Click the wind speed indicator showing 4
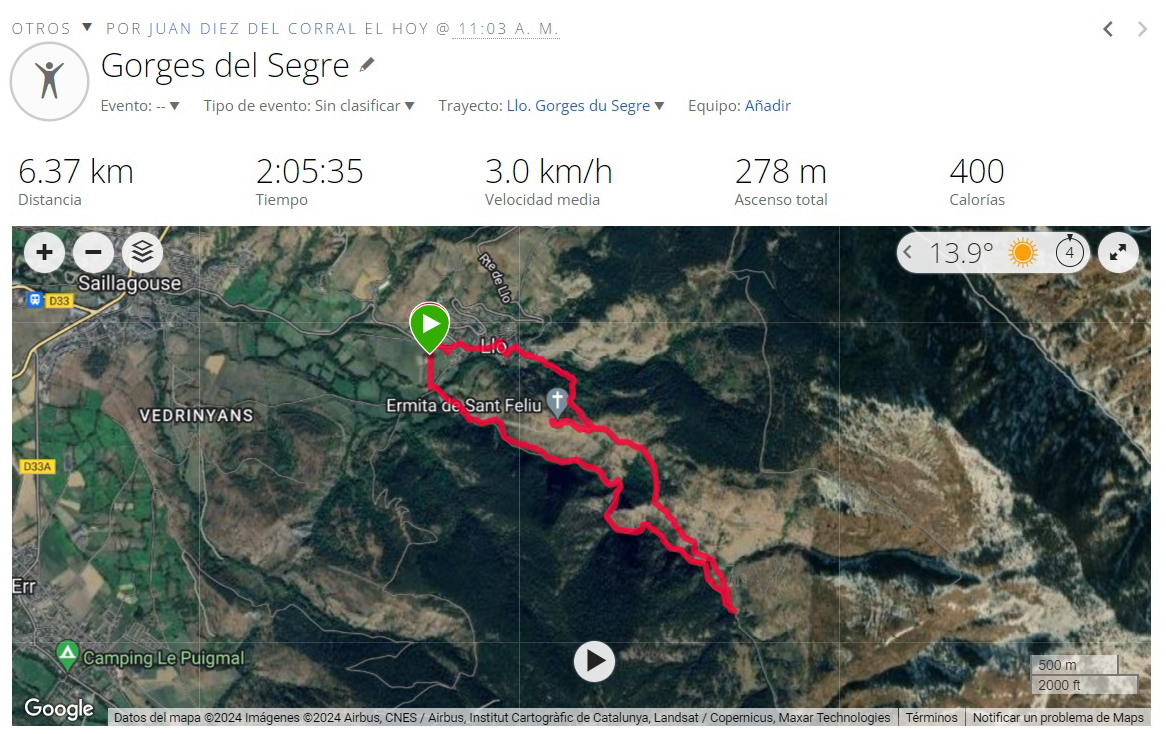This screenshot has width=1166, height=734. [x=1069, y=252]
